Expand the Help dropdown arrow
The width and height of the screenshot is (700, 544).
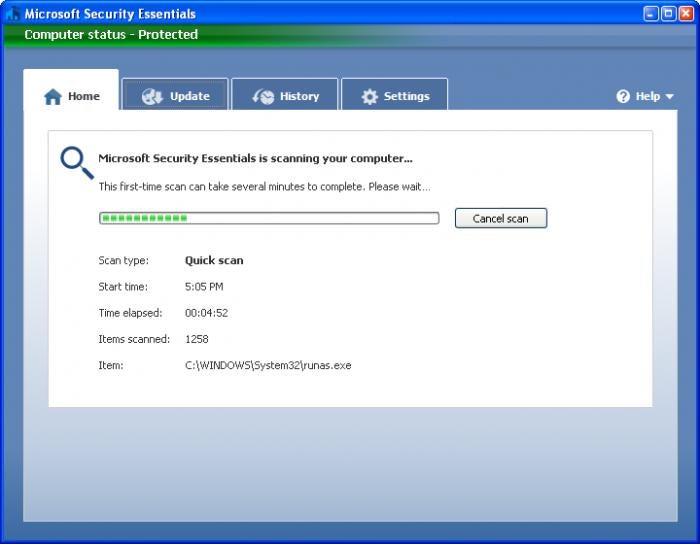[x=669, y=96]
